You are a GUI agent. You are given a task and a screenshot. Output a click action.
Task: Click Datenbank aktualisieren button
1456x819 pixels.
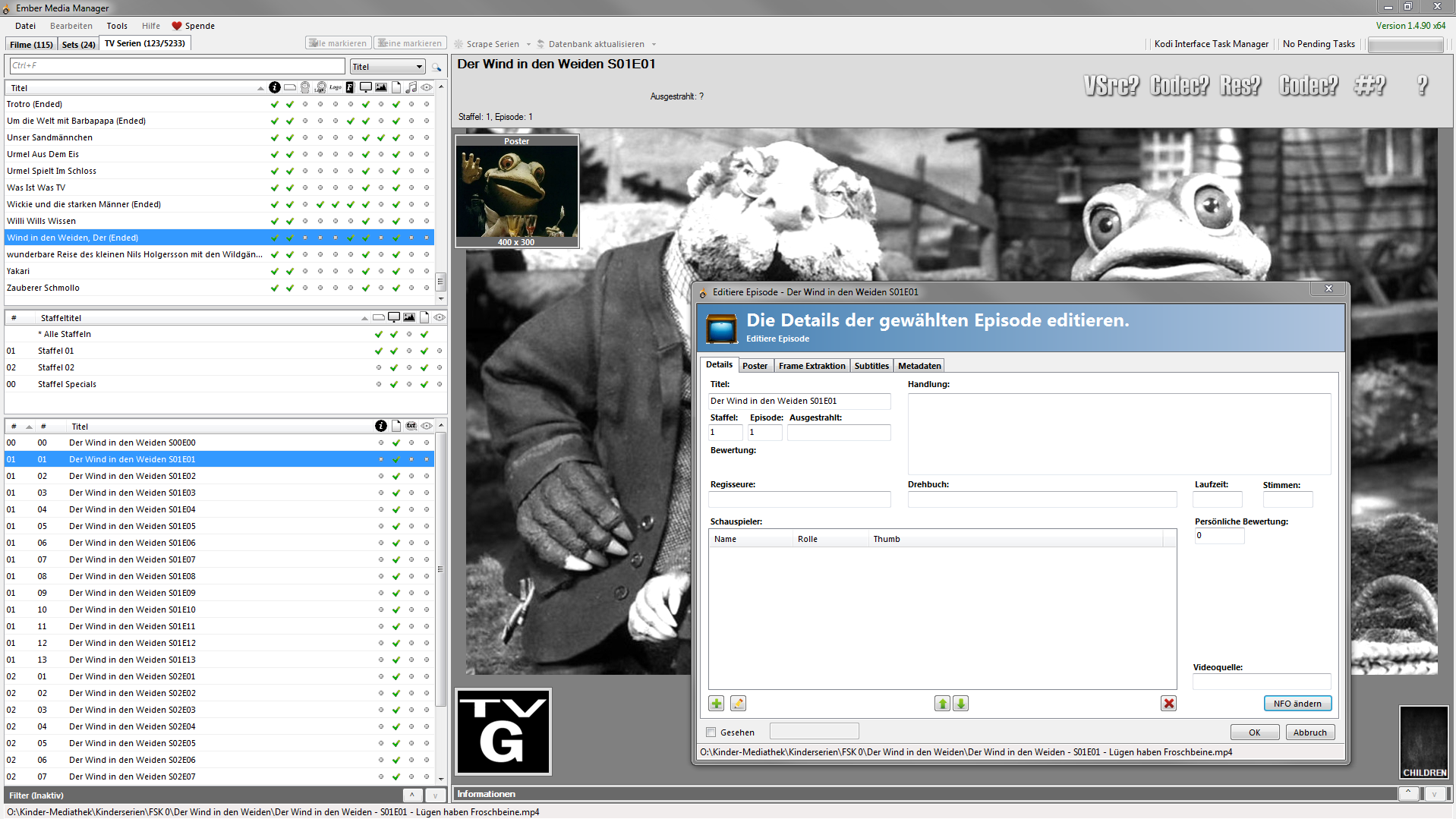pos(591,44)
